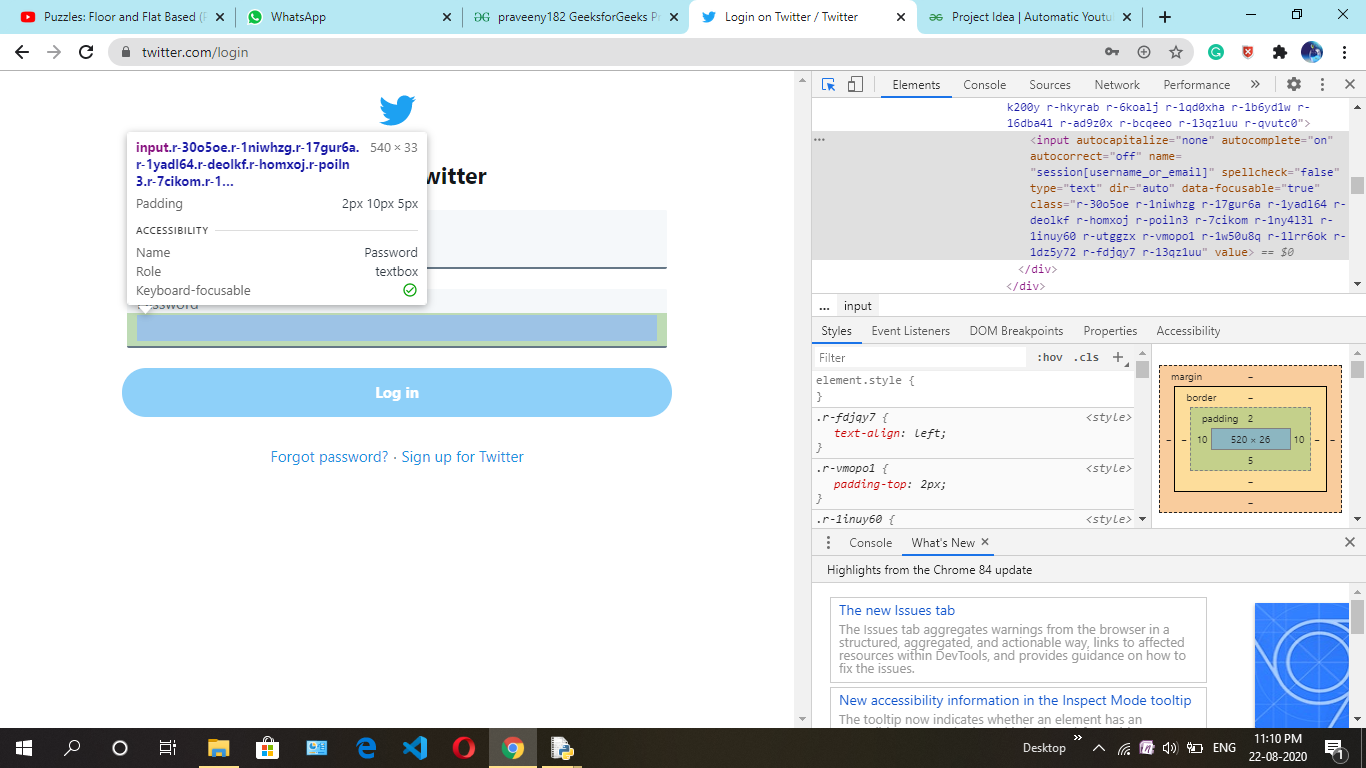Expand the collapsed ellipsis in DOM tree
The height and width of the screenshot is (768, 1366).
click(820, 140)
